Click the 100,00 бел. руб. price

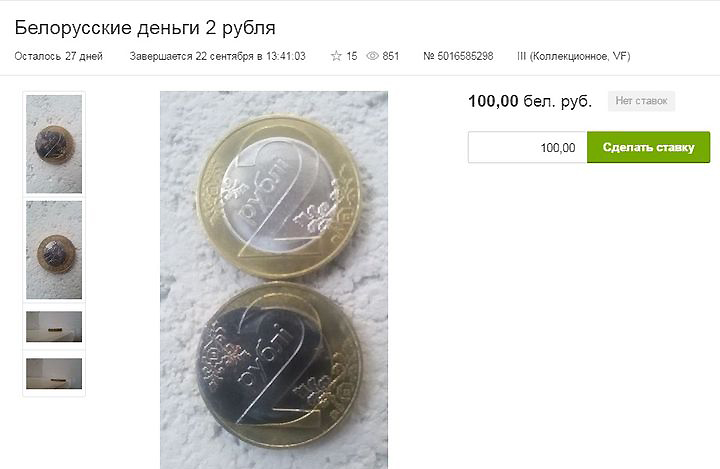(x=530, y=101)
